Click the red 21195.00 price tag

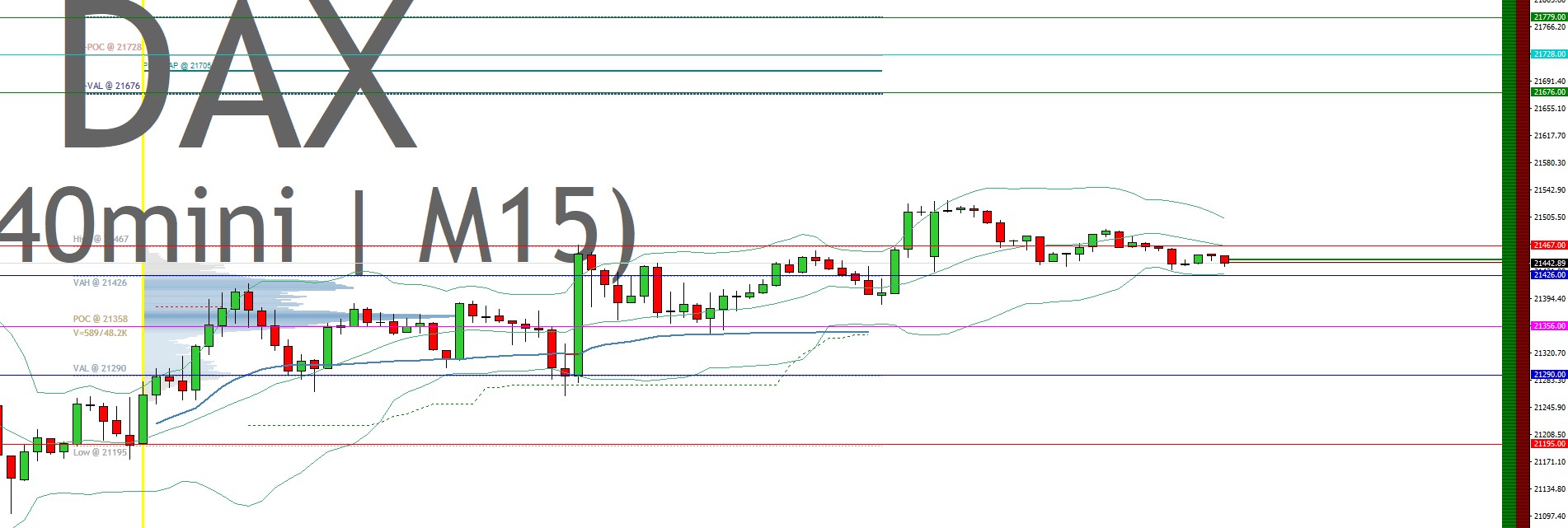pos(1549,444)
